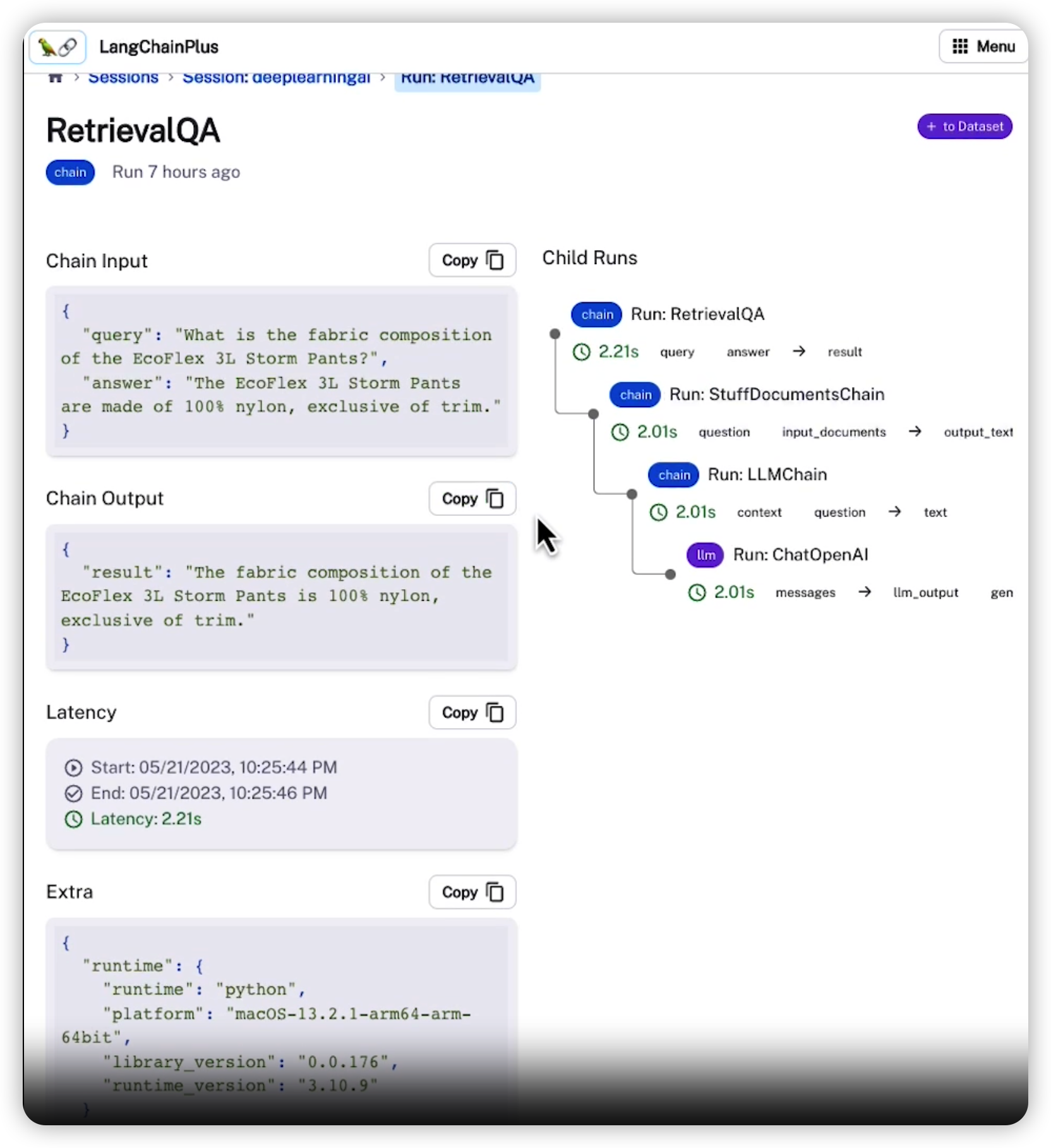
Task: Click the tree node dot for StuffDocumentsChain
Action: click(593, 414)
